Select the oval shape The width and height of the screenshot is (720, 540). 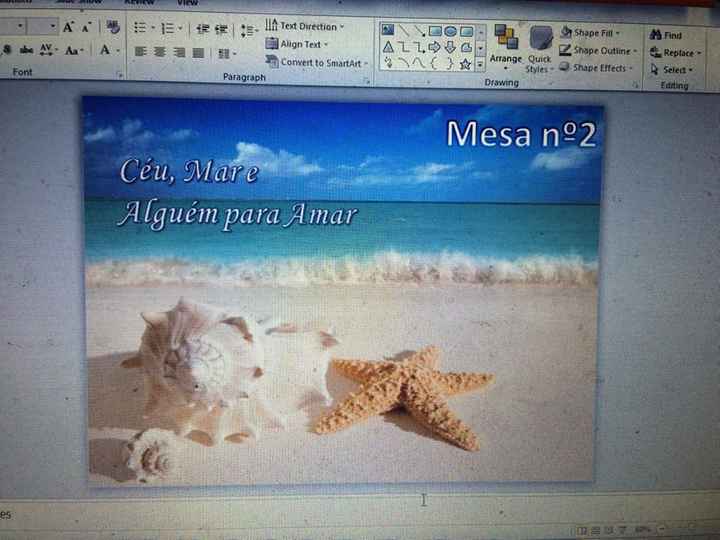pos(450,32)
